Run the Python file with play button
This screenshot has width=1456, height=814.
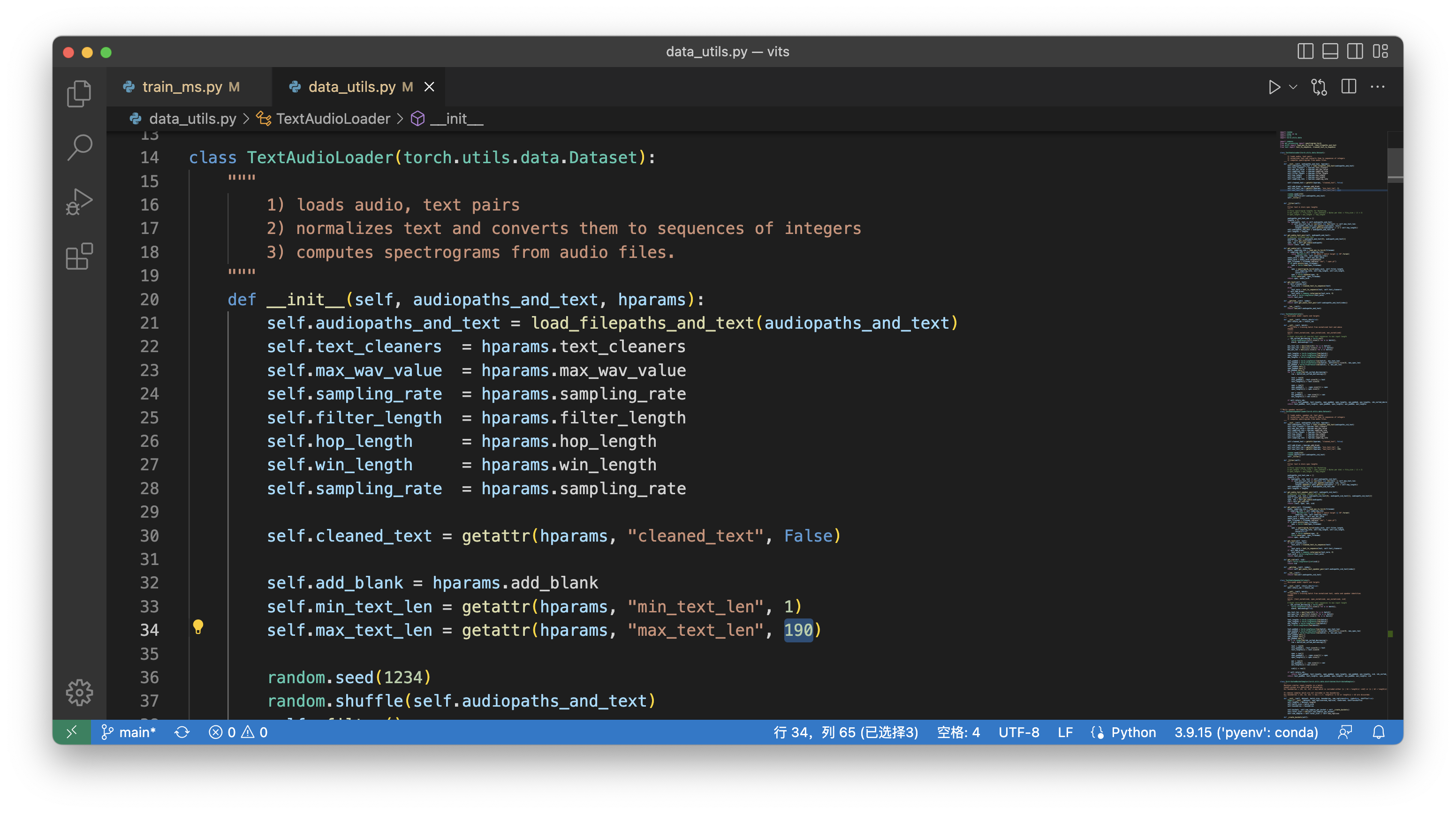pyautogui.click(x=1274, y=87)
